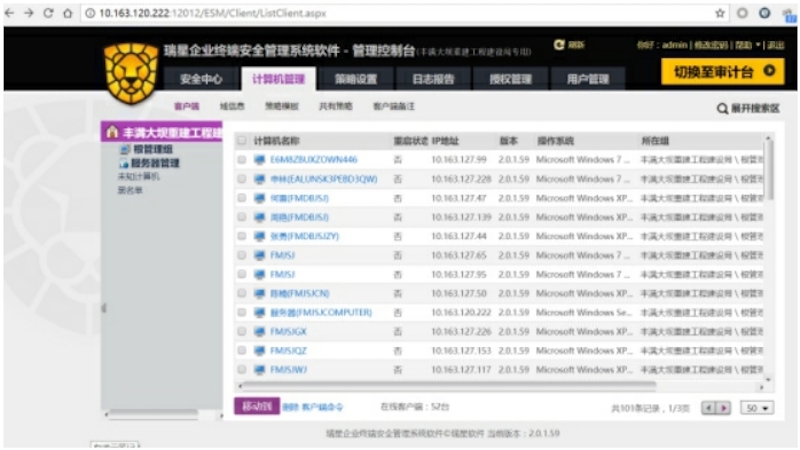800x450 pixels.
Task: Open the 日志报告 tab
Action: click(x=432, y=79)
